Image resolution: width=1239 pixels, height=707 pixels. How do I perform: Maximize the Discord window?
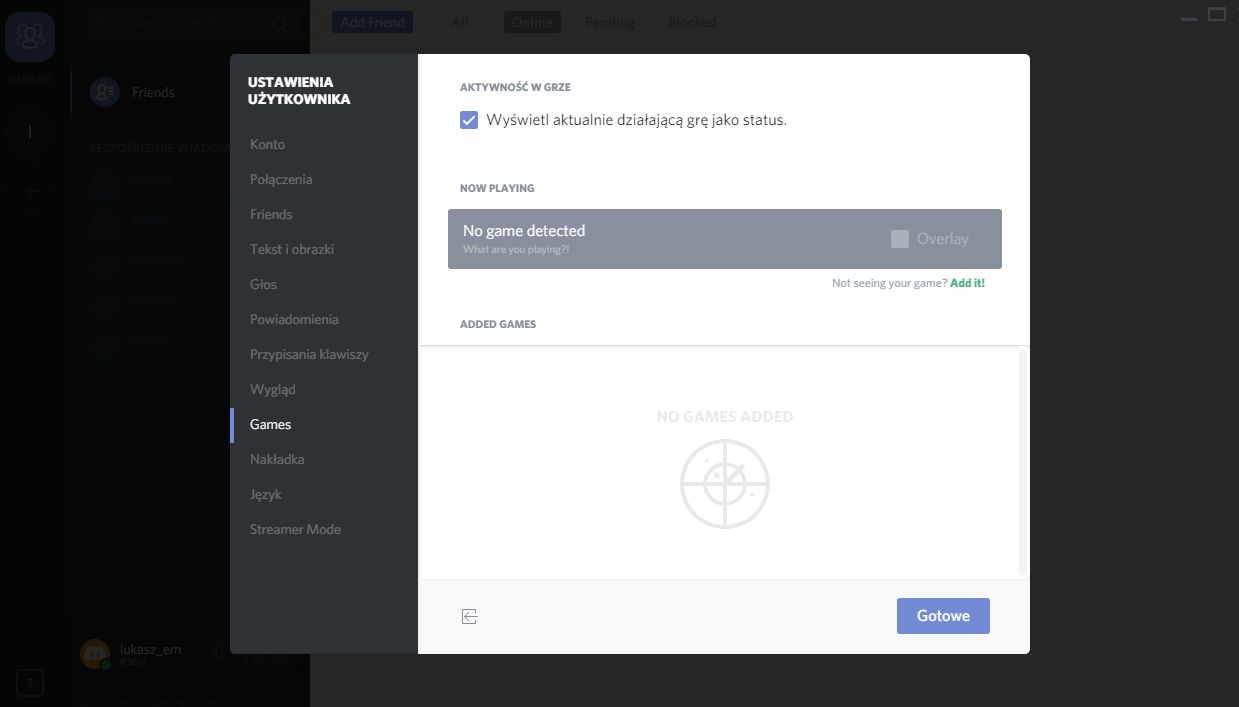coord(1217,14)
